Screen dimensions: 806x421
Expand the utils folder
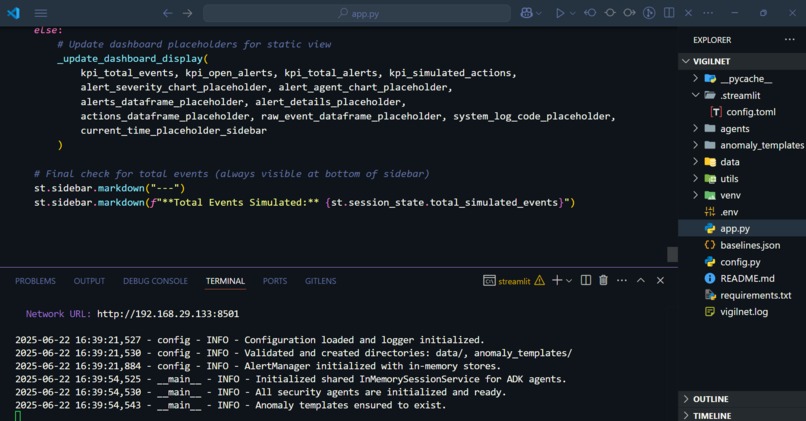tap(742, 178)
